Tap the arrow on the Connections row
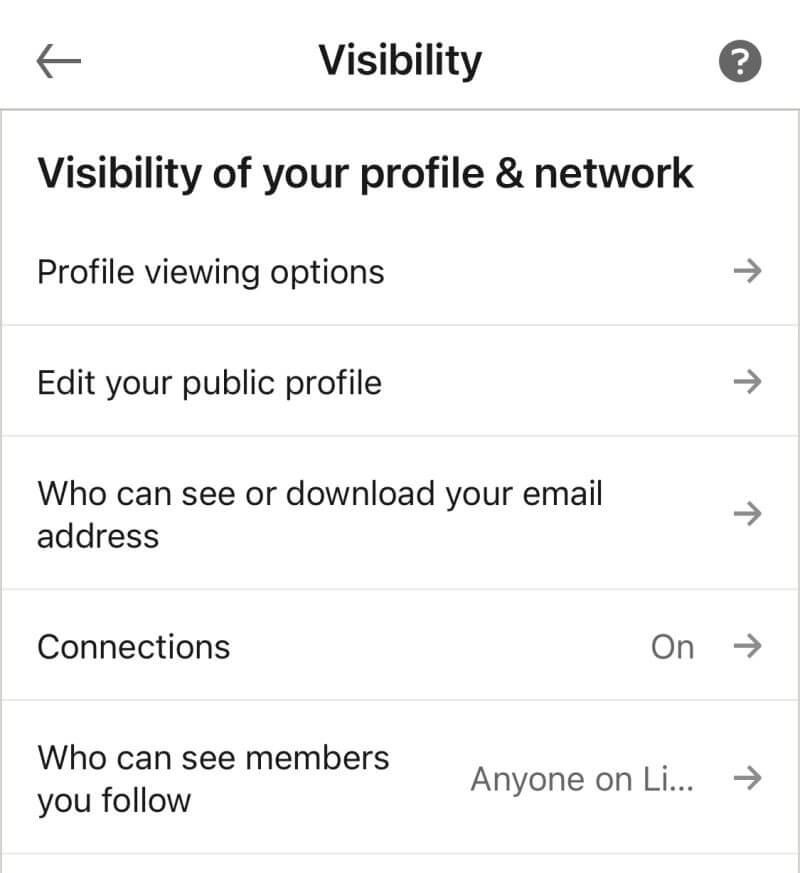Image resolution: width=800 pixels, height=873 pixels. coord(747,646)
